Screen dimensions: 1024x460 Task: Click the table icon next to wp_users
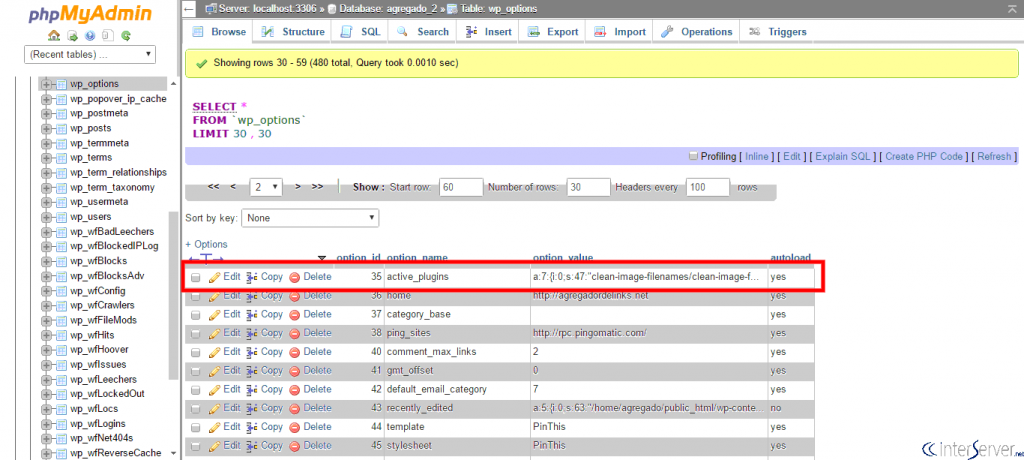tap(61, 217)
